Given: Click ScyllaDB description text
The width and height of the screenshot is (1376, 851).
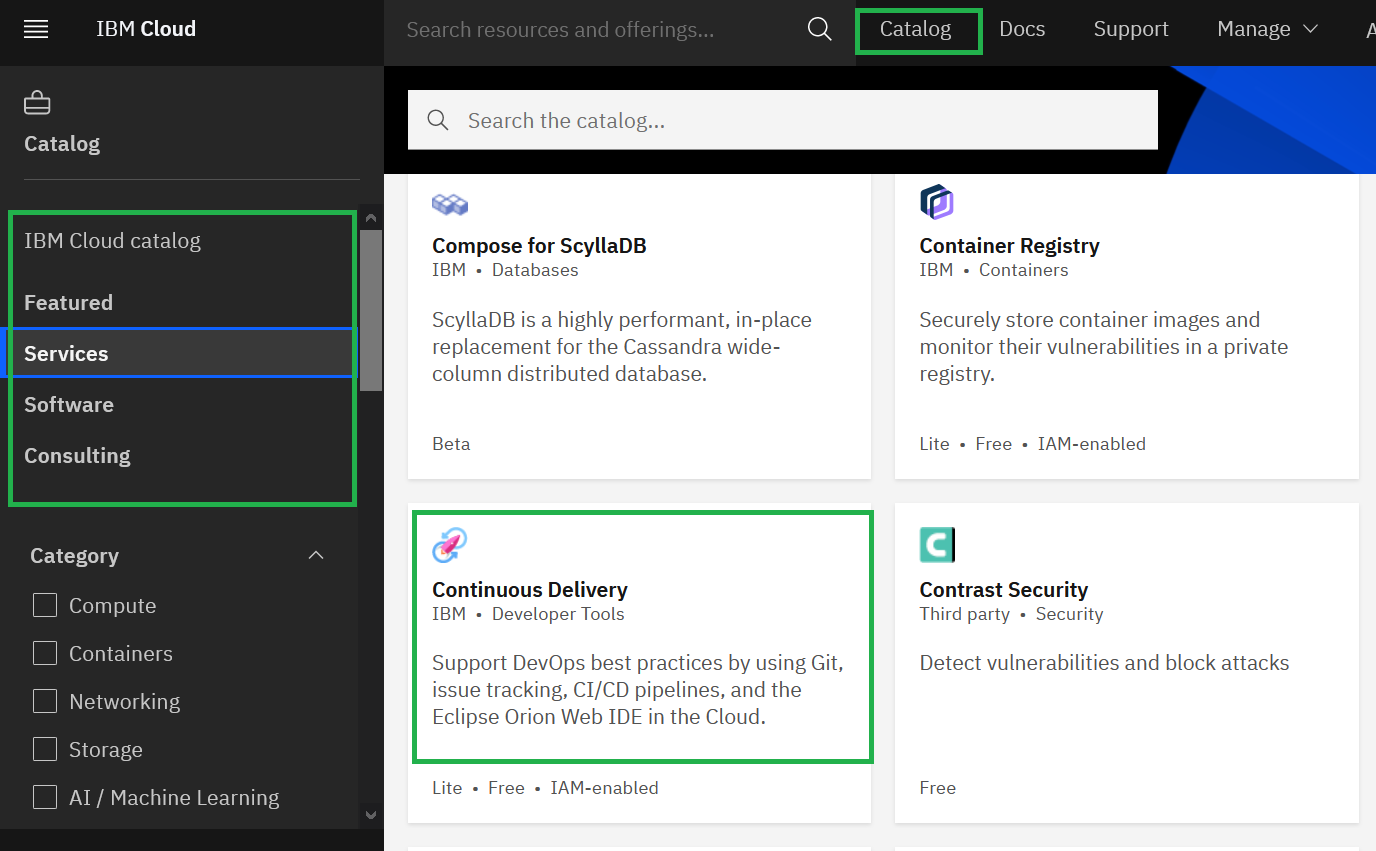Looking at the screenshot, I should tap(622, 347).
